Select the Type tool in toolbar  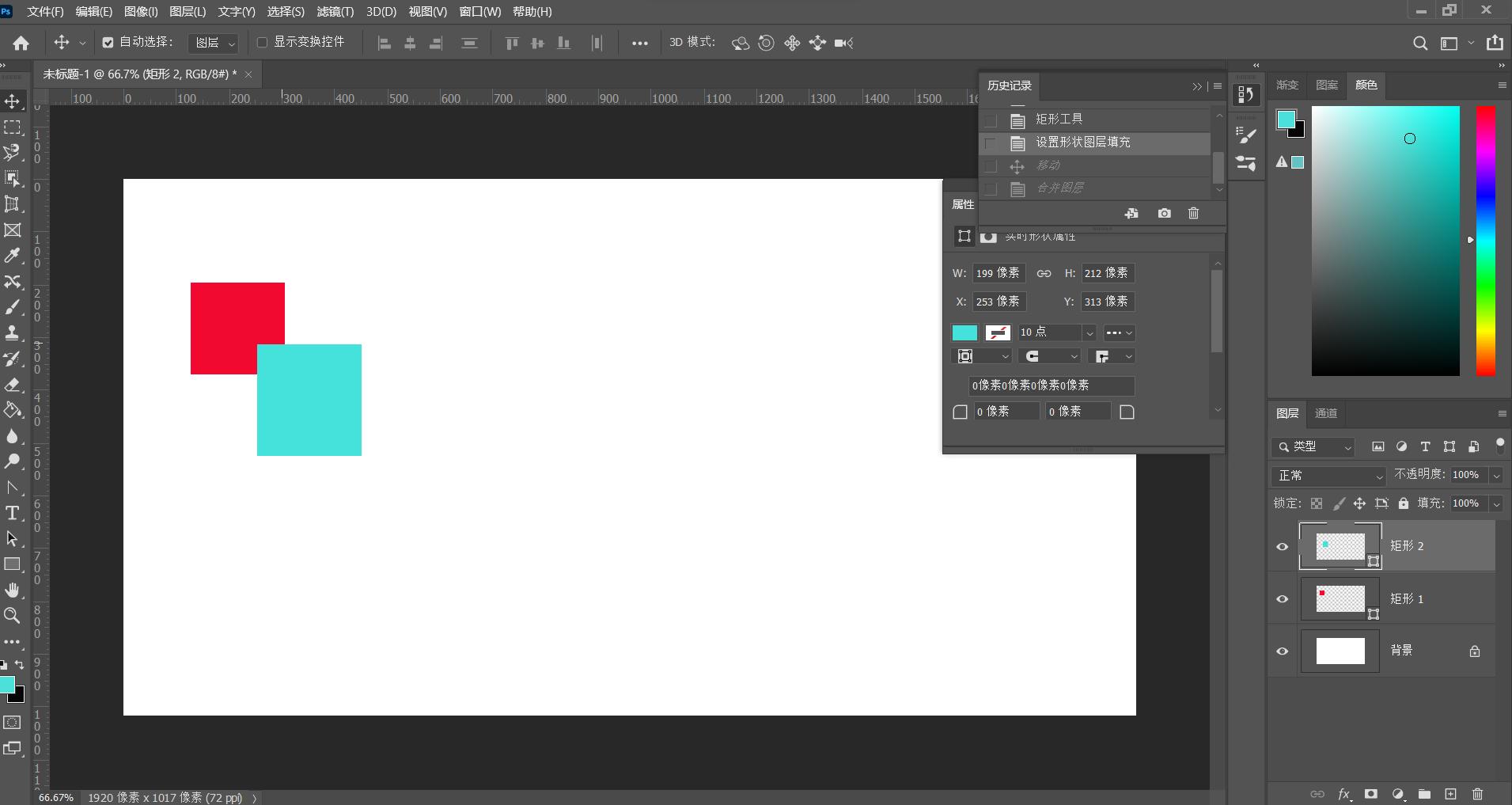click(12, 513)
